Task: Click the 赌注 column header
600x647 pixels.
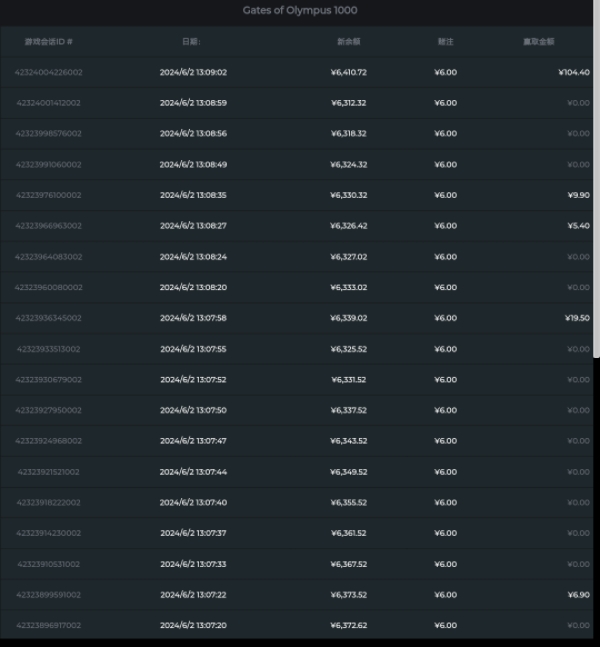Action: (445, 42)
